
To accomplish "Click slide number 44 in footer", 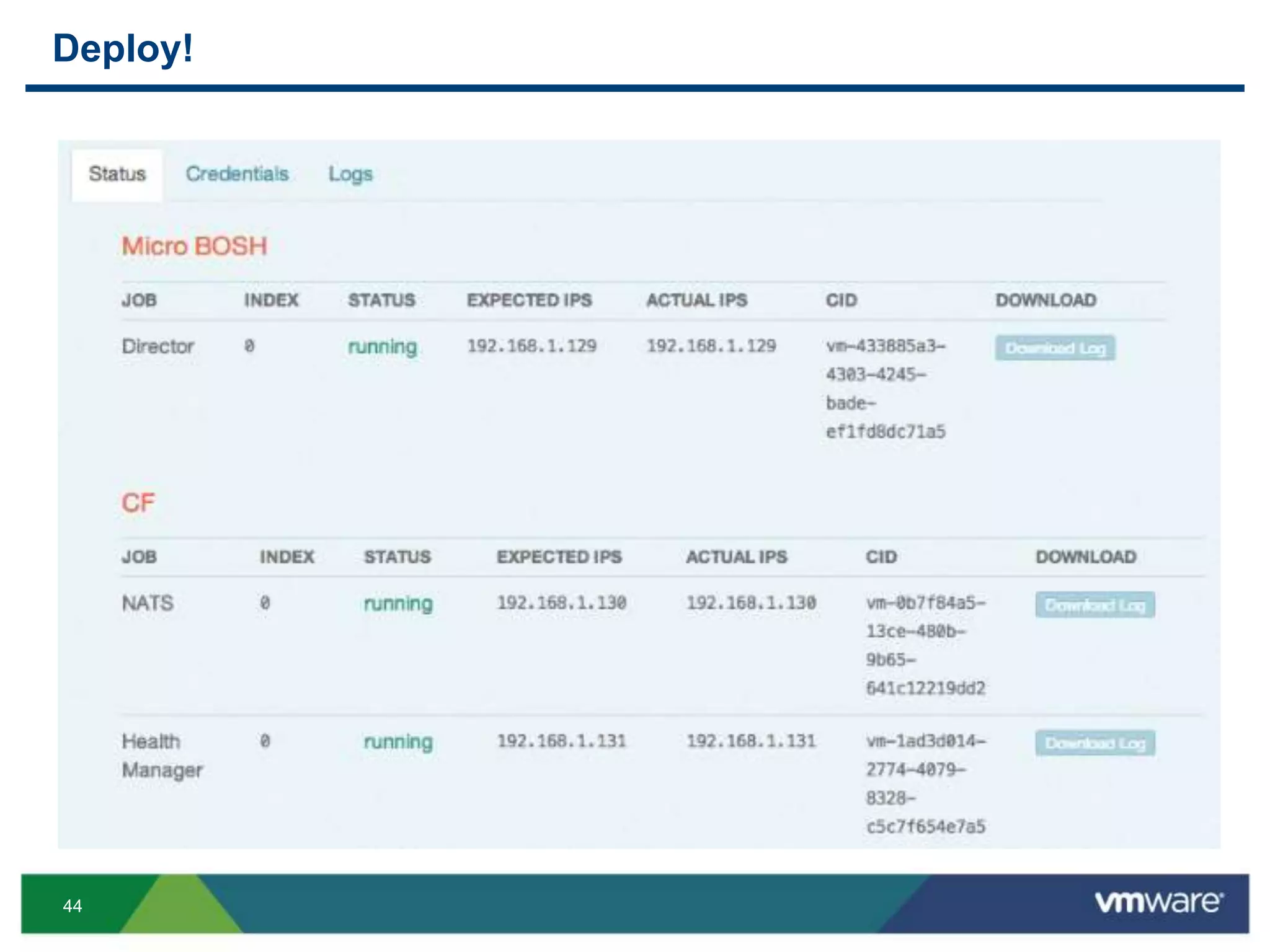I will click(x=73, y=906).
